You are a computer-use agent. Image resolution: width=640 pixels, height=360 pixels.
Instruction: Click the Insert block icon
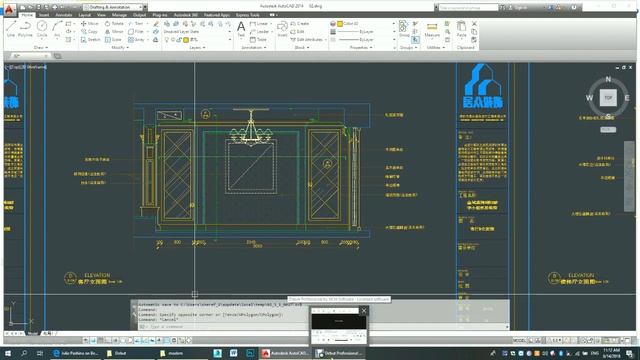coord(282,29)
